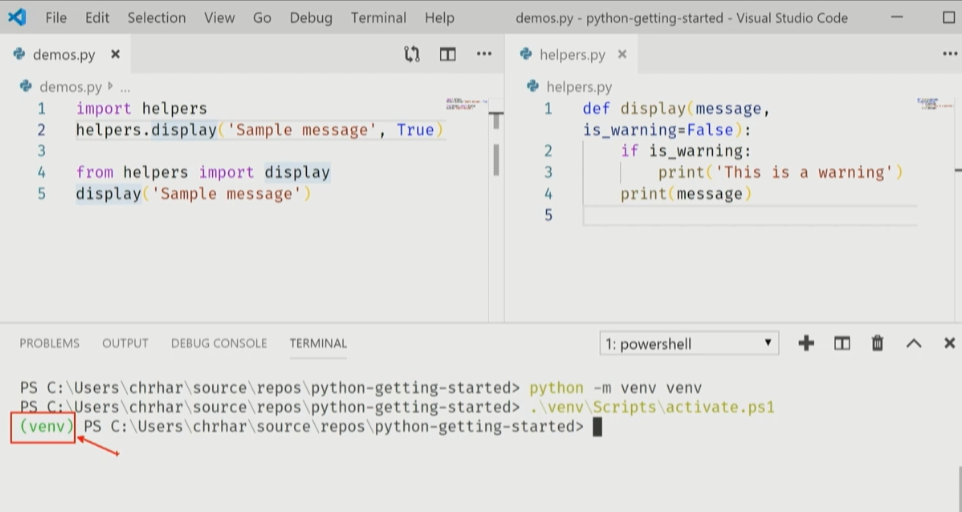Open the Debug menu
This screenshot has height=512, width=962.
click(x=311, y=18)
